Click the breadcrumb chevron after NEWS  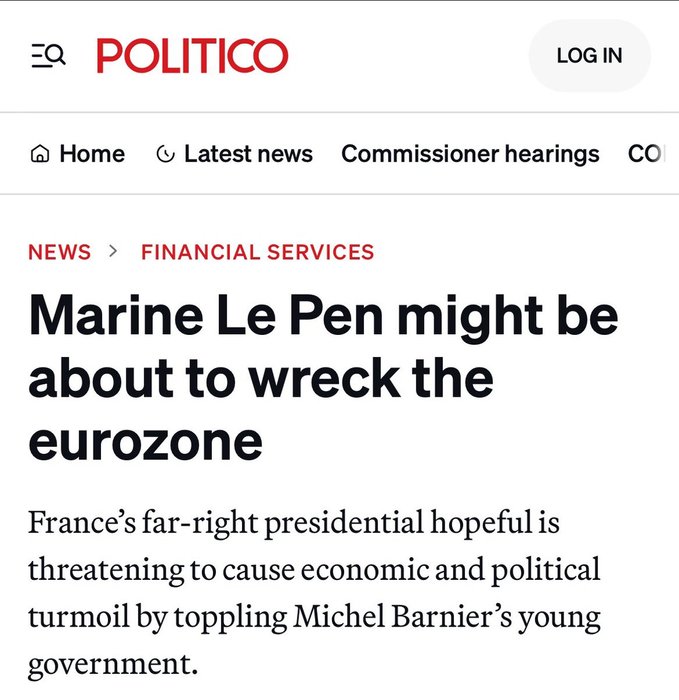(114, 251)
